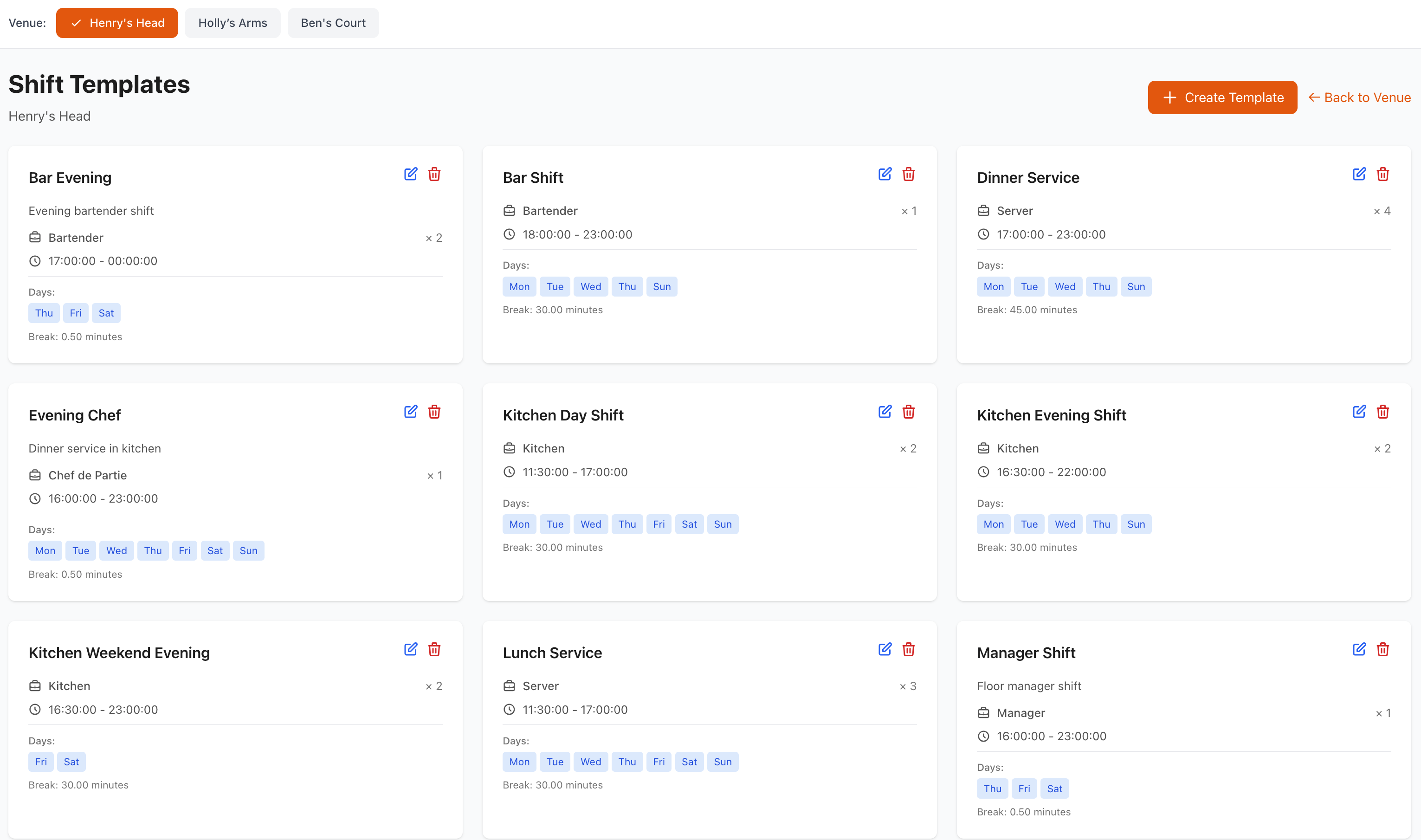Delete the Dinner Service template
Image resolution: width=1421 pixels, height=840 pixels.
coord(1382,174)
